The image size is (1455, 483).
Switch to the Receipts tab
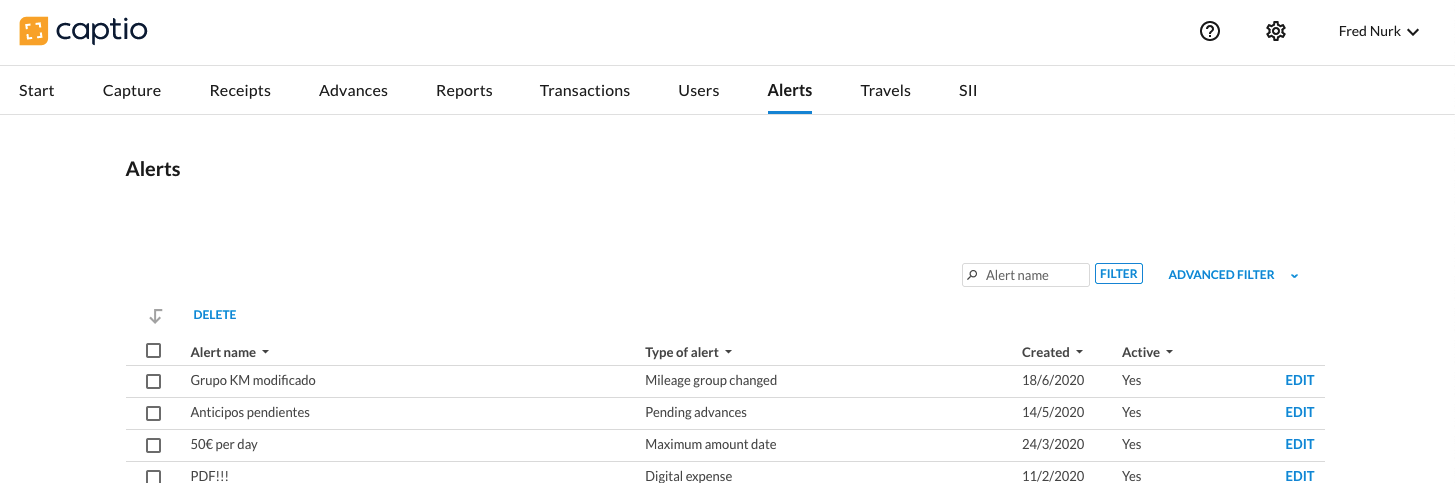click(240, 90)
